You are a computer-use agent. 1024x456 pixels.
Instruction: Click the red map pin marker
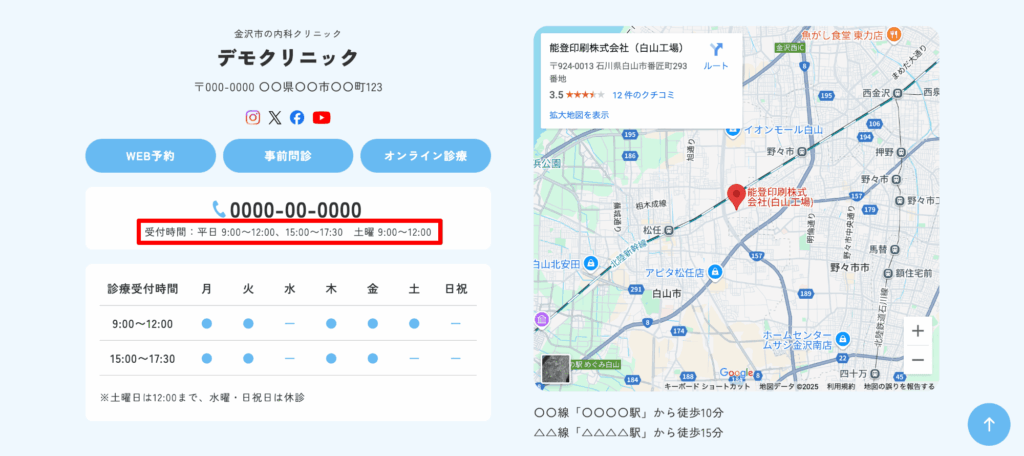736,196
